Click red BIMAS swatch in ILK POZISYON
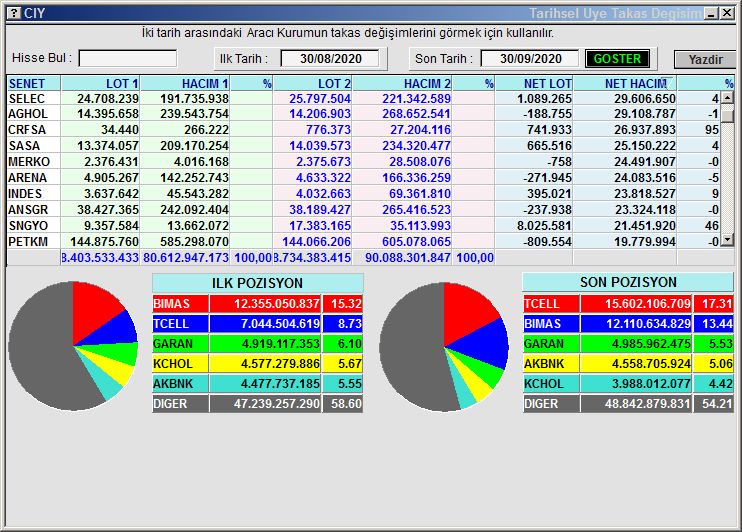This screenshot has height=532, width=742. click(180, 303)
